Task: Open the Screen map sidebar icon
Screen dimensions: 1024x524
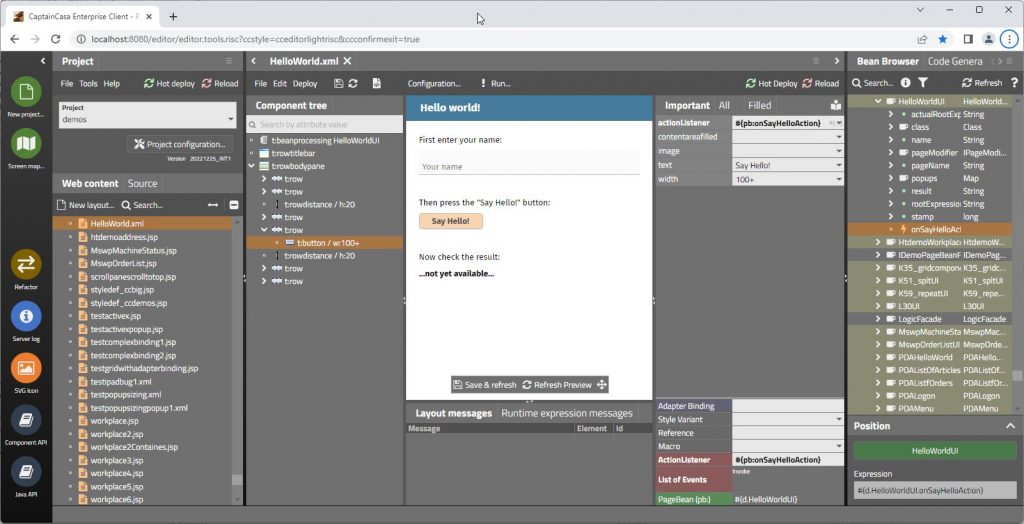Action: 26,144
